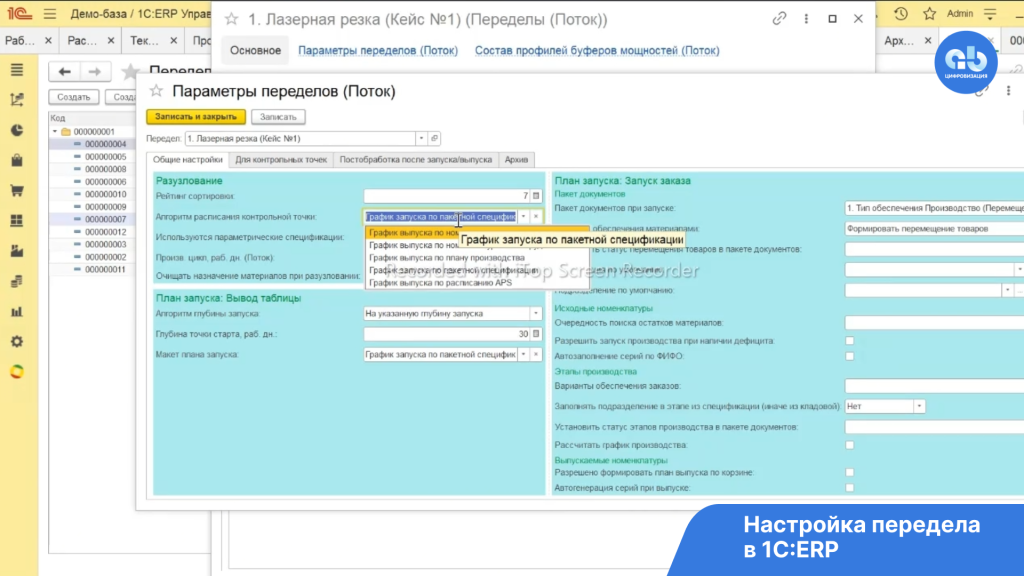
Task: Open the bar chart section in sidebar
Action: coord(17,312)
